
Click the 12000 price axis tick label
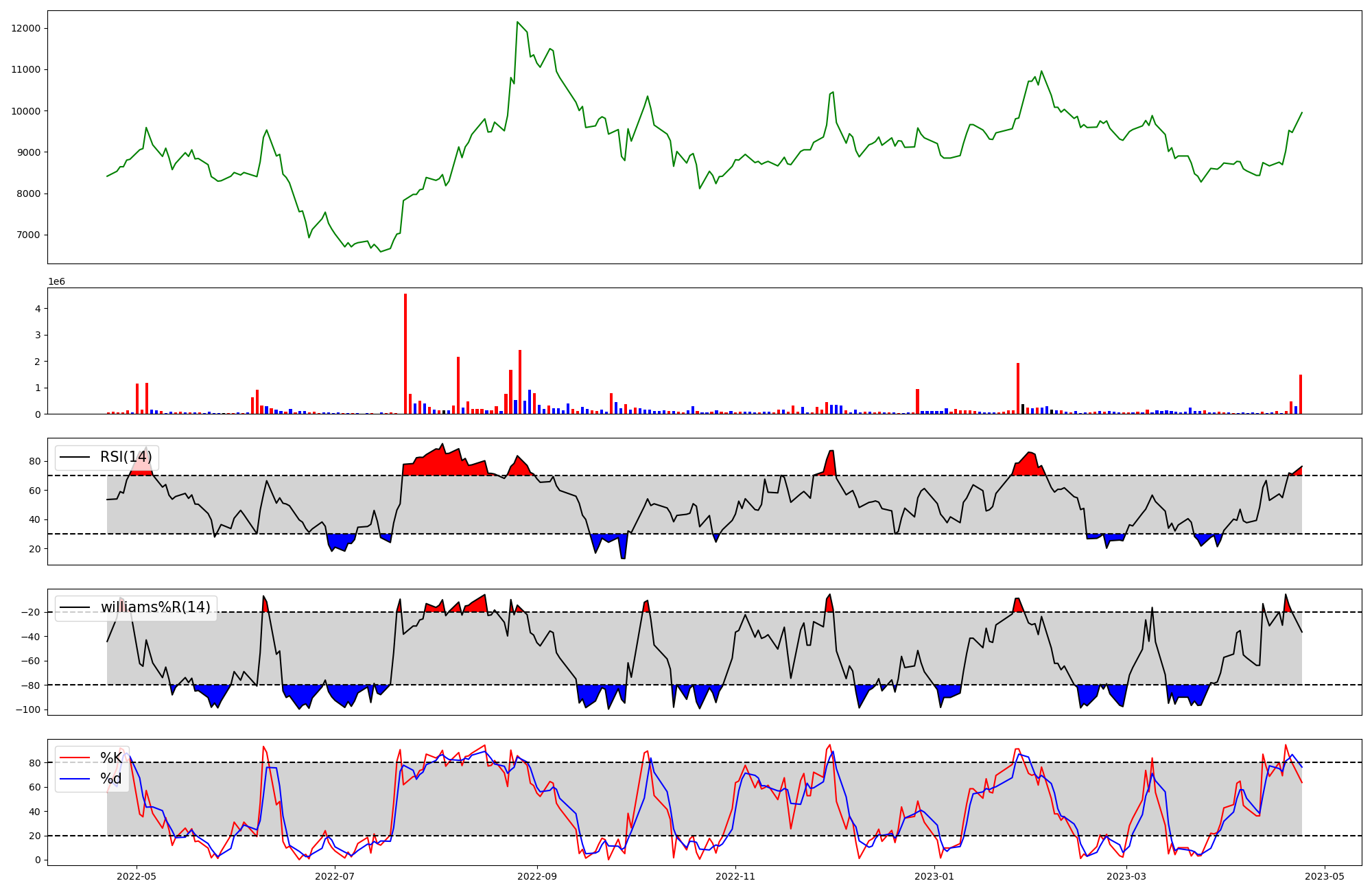click(25, 28)
